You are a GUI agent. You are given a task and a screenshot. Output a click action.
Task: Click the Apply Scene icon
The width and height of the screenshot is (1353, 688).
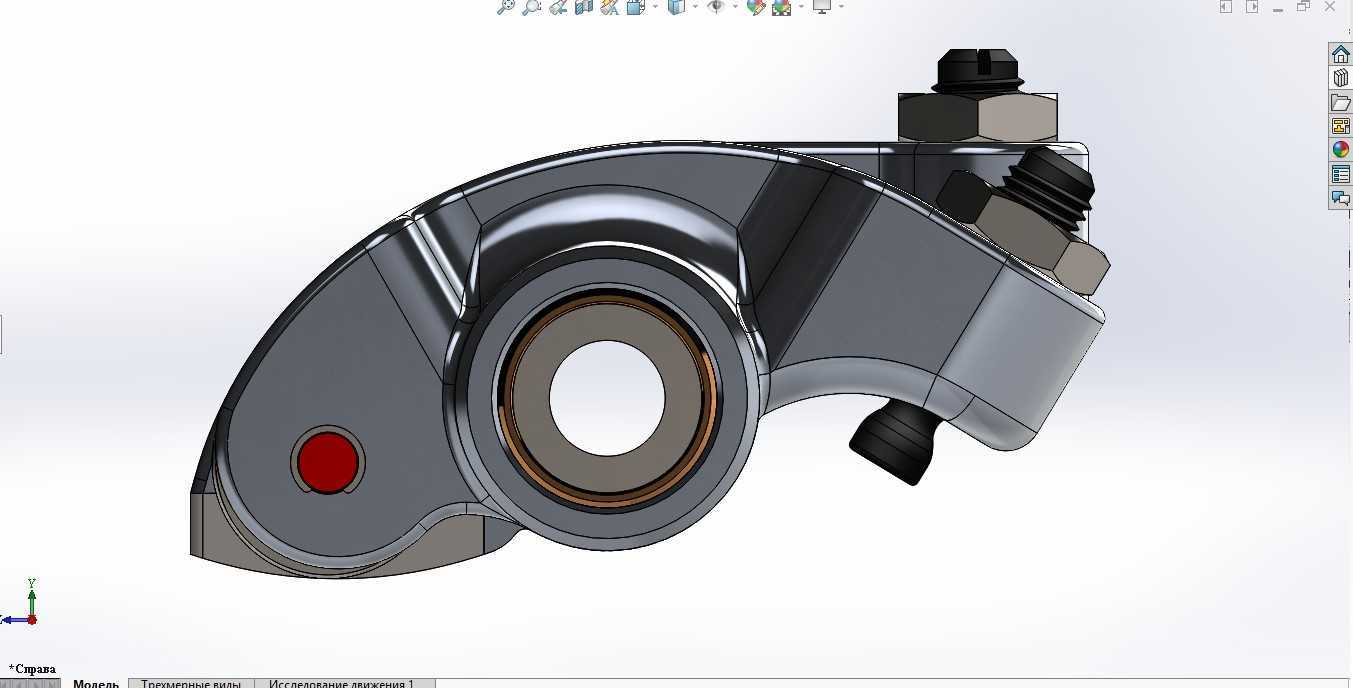point(781,6)
